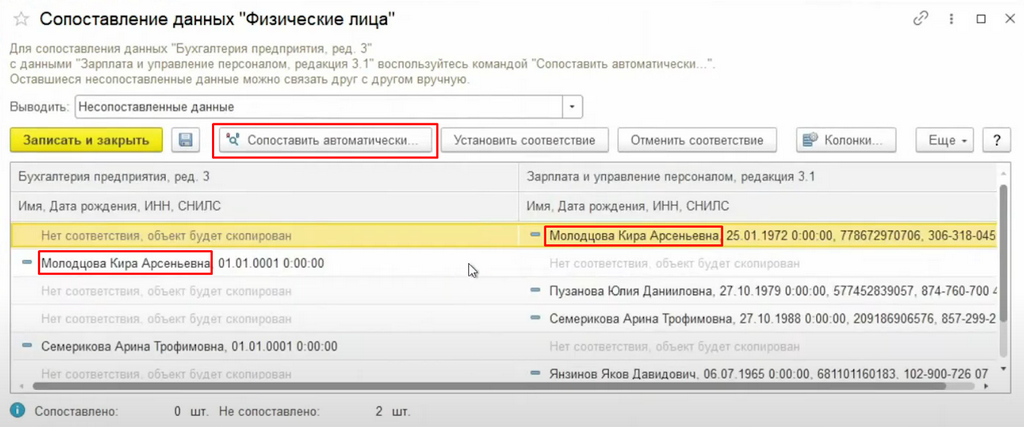Select row Пузанова Юлия Данииловна
The height and width of the screenshot is (427, 1024).
pos(758,291)
